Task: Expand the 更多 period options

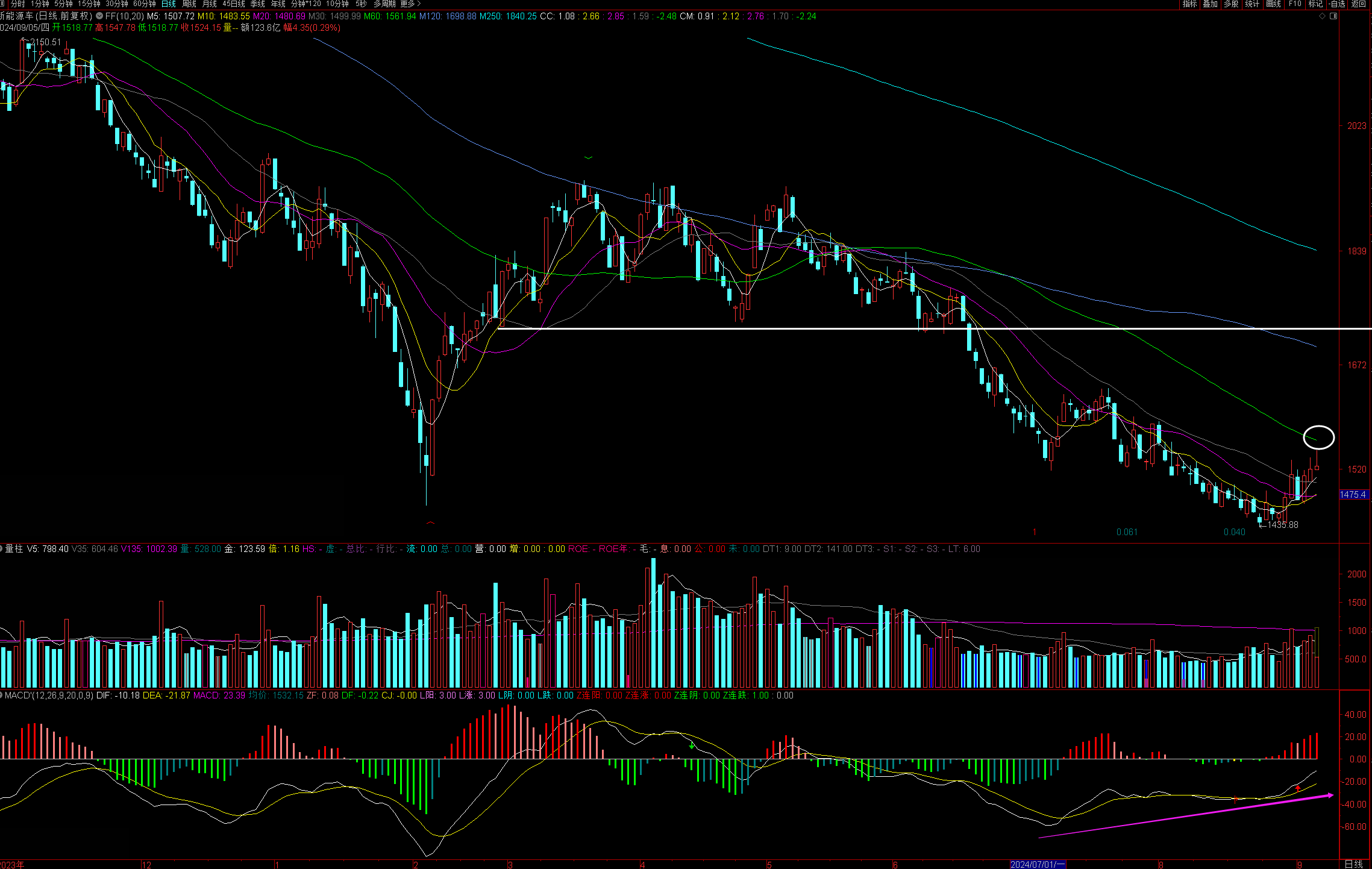Action: click(410, 4)
